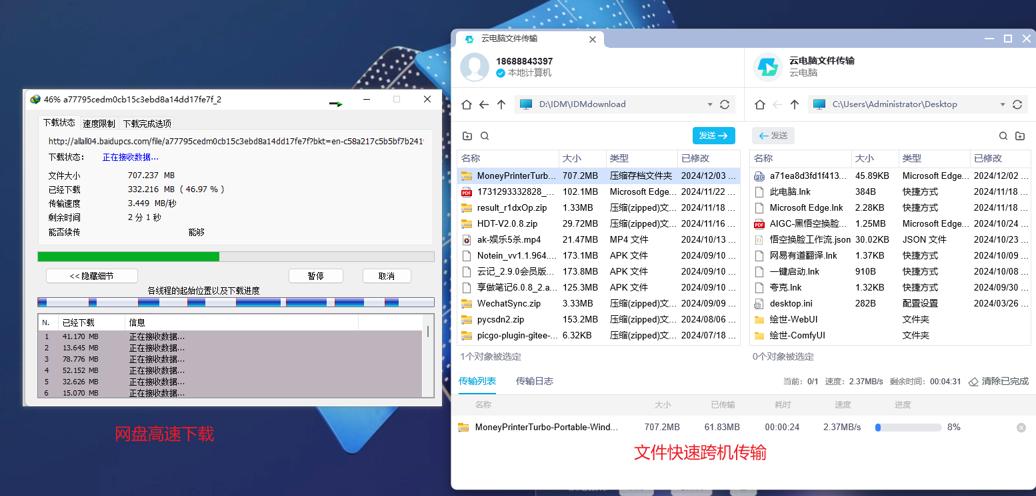1036x496 pixels.
Task: Close the 云电脑文件传输 tab
Action: [x=592, y=39]
